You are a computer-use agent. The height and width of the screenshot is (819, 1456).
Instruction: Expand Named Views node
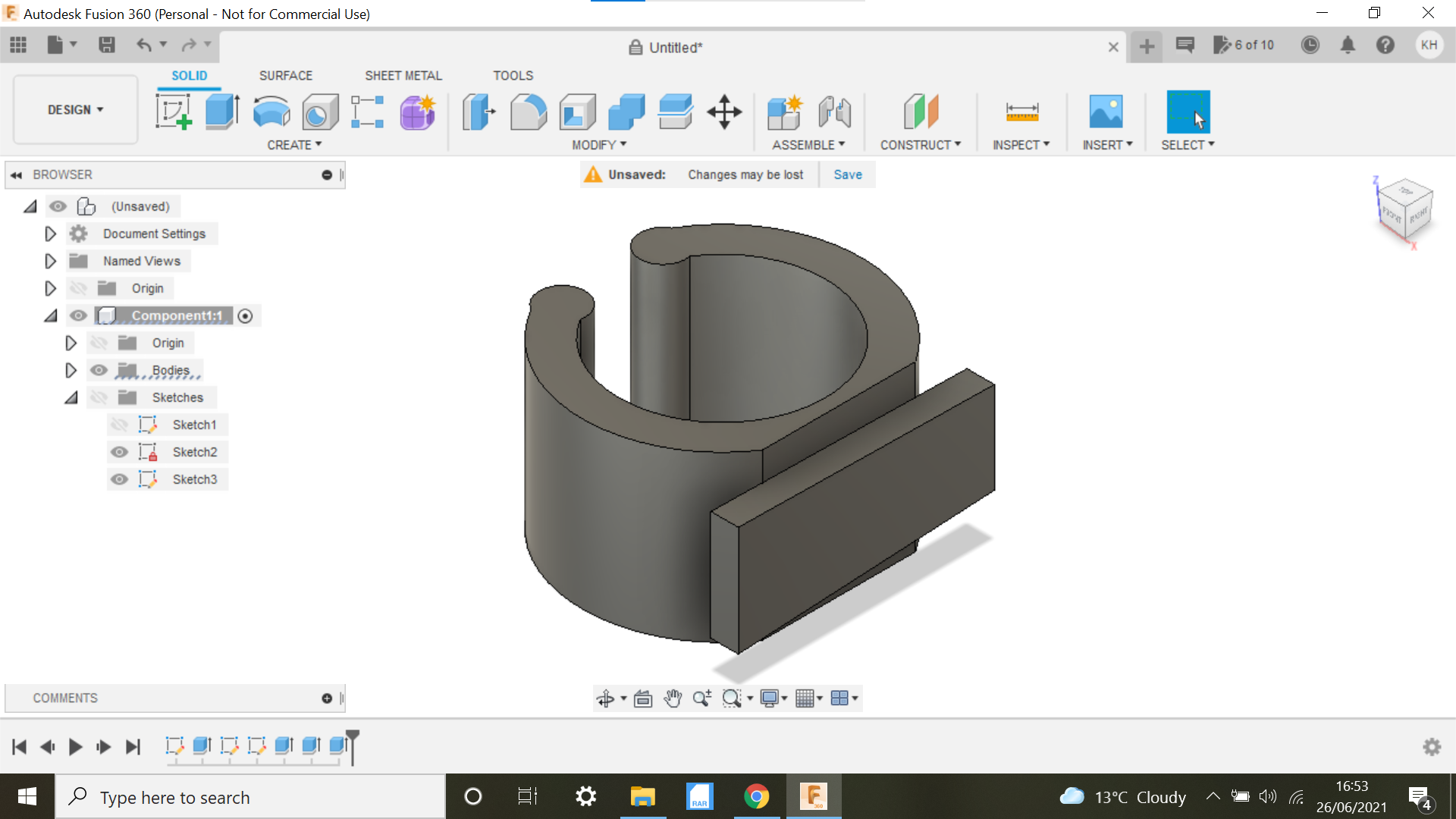[50, 261]
